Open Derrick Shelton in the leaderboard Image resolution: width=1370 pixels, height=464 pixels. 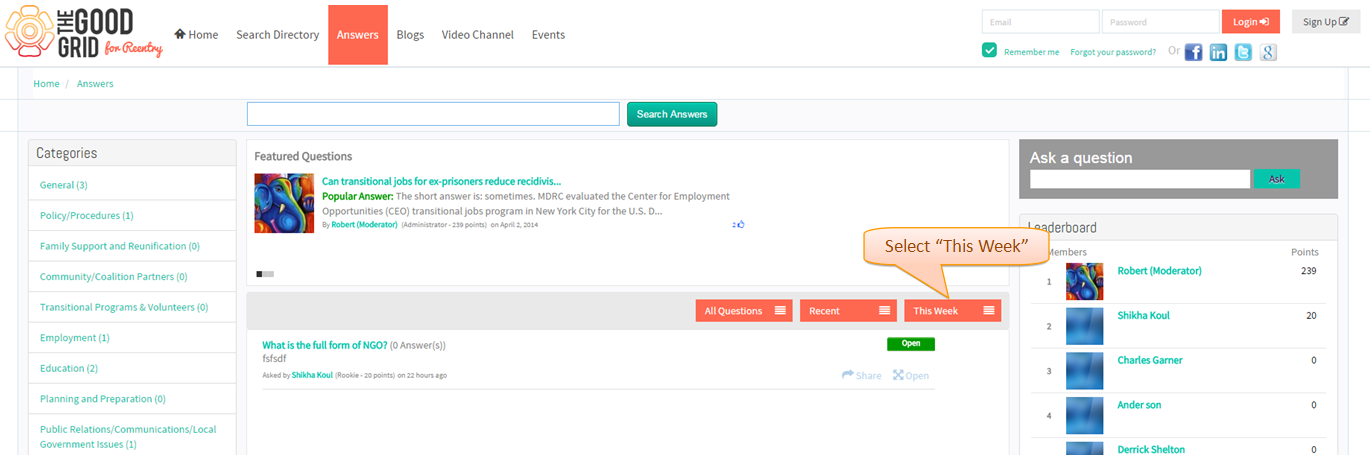click(x=1151, y=450)
